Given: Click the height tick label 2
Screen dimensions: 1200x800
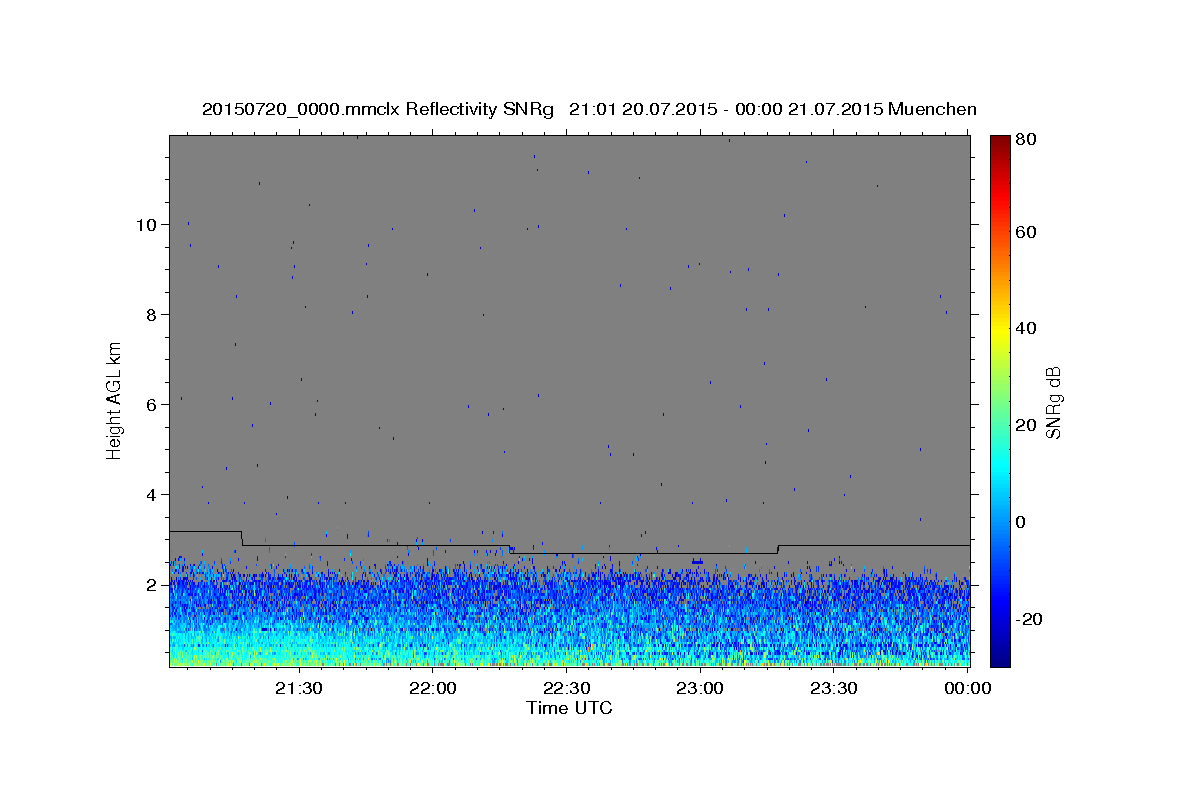Looking at the screenshot, I should (152, 584).
